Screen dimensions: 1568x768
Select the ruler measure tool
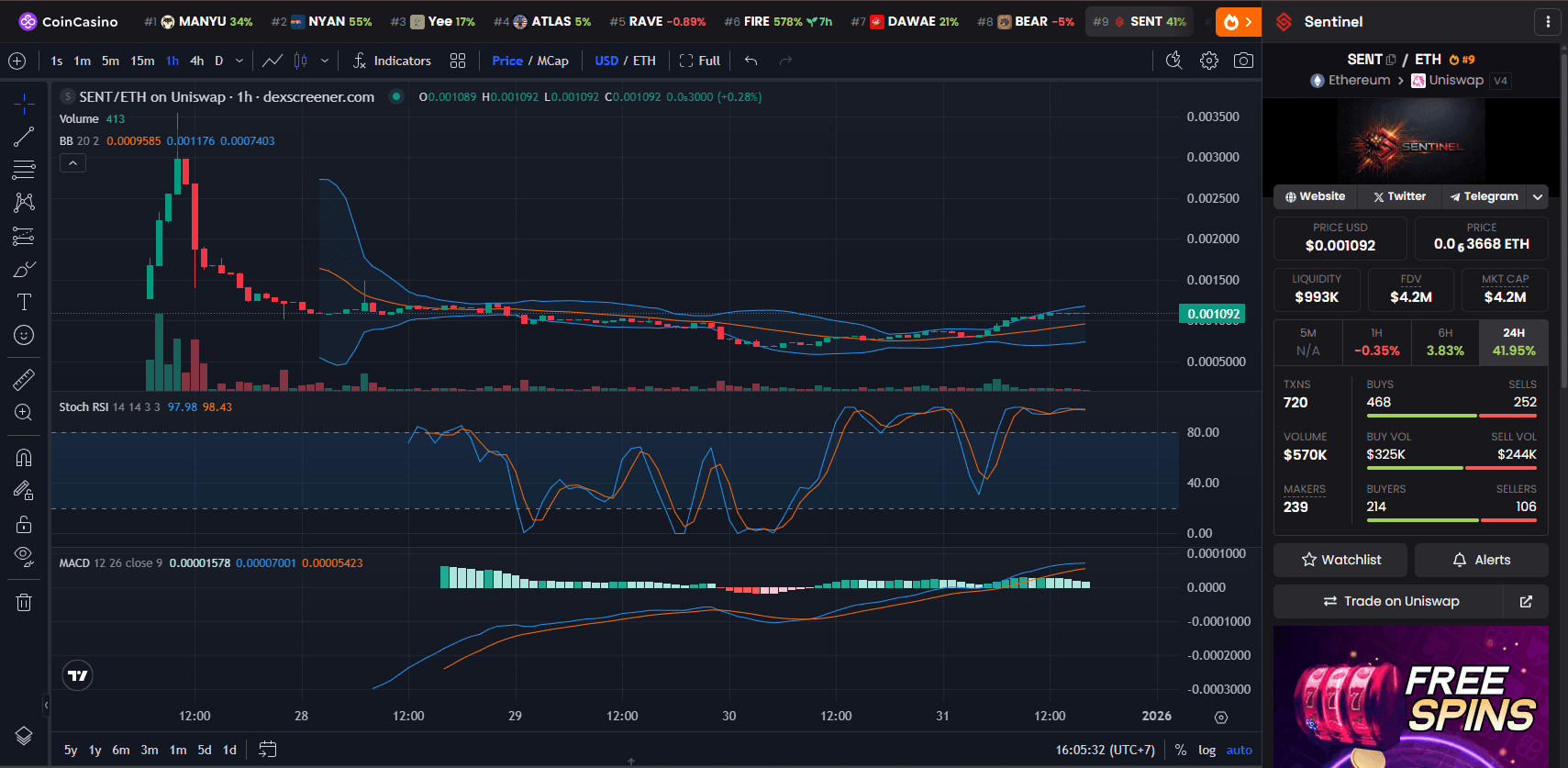pyautogui.click(x=24, y=379)
